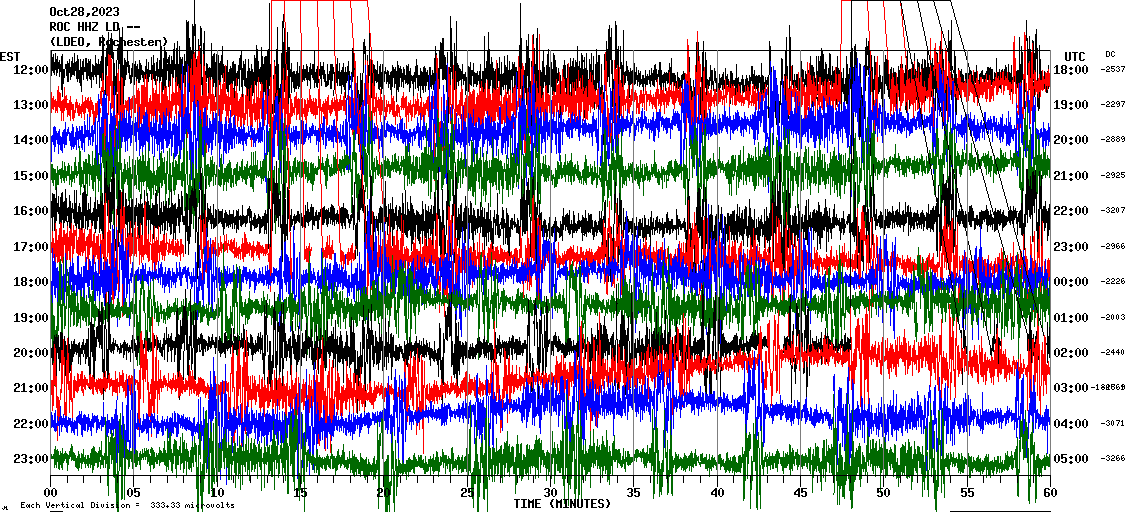The image size is (1130, 519).
Task: Click the UTC timezone label
Action: click(1074, 56)
